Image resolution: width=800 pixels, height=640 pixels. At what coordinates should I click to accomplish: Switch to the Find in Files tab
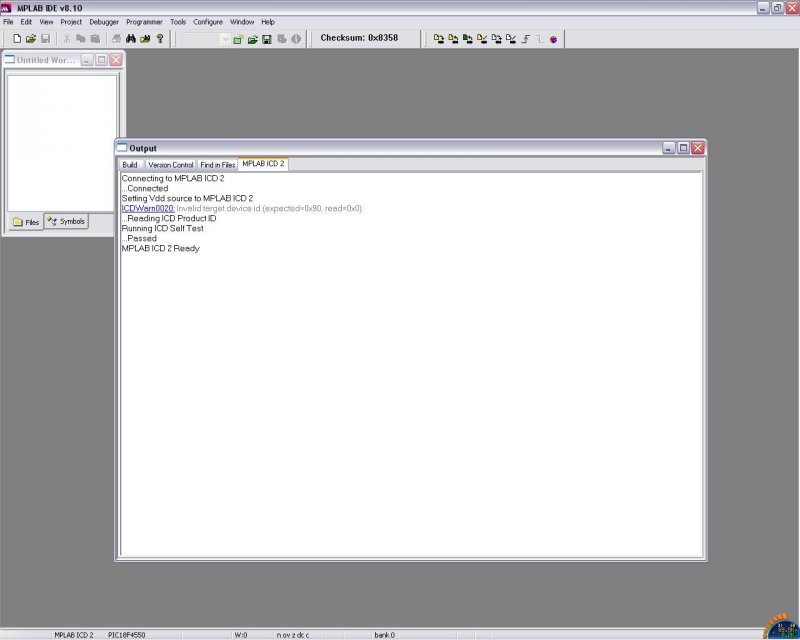218,165
